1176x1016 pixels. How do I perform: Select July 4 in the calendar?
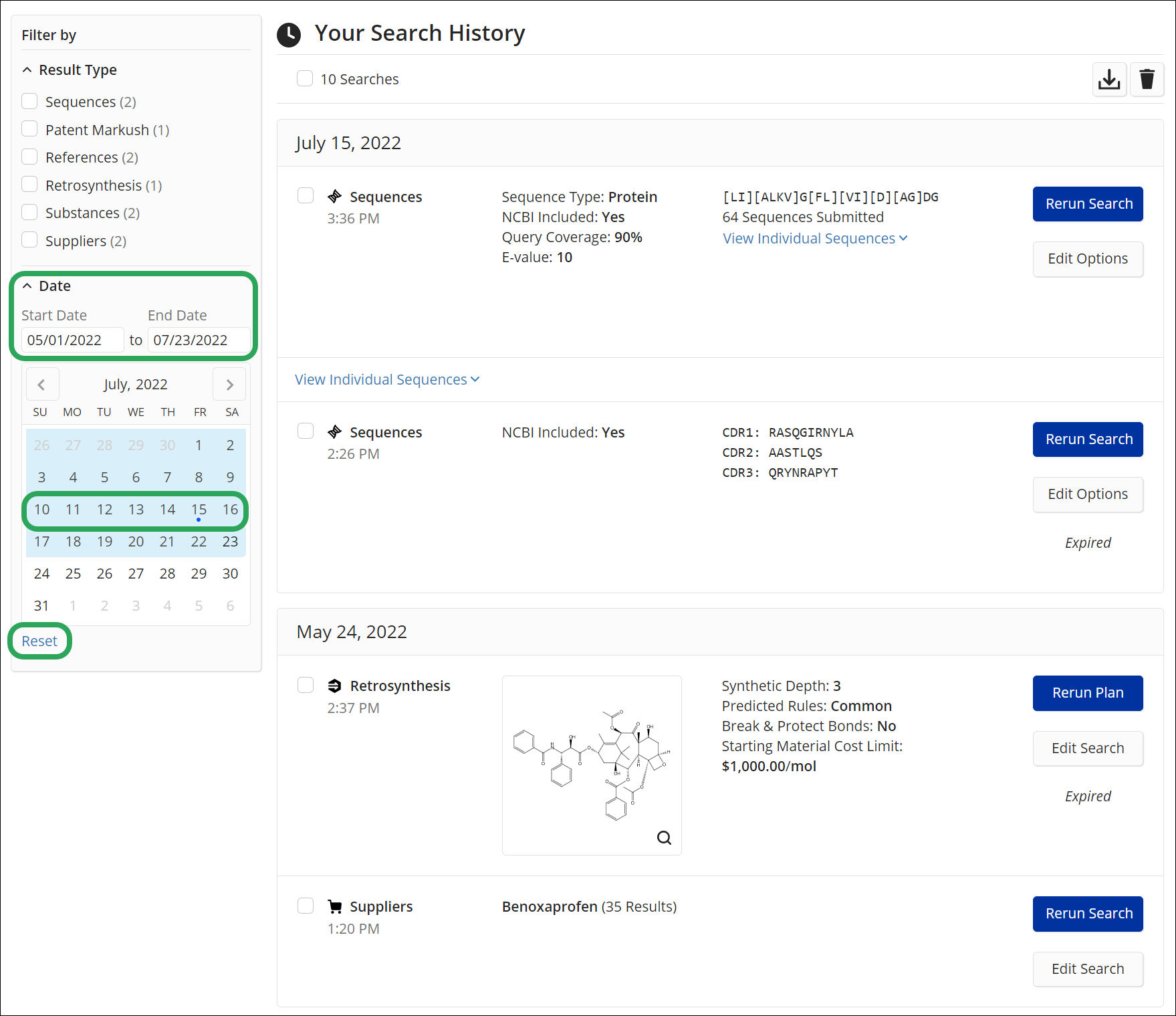click(73, 478)
